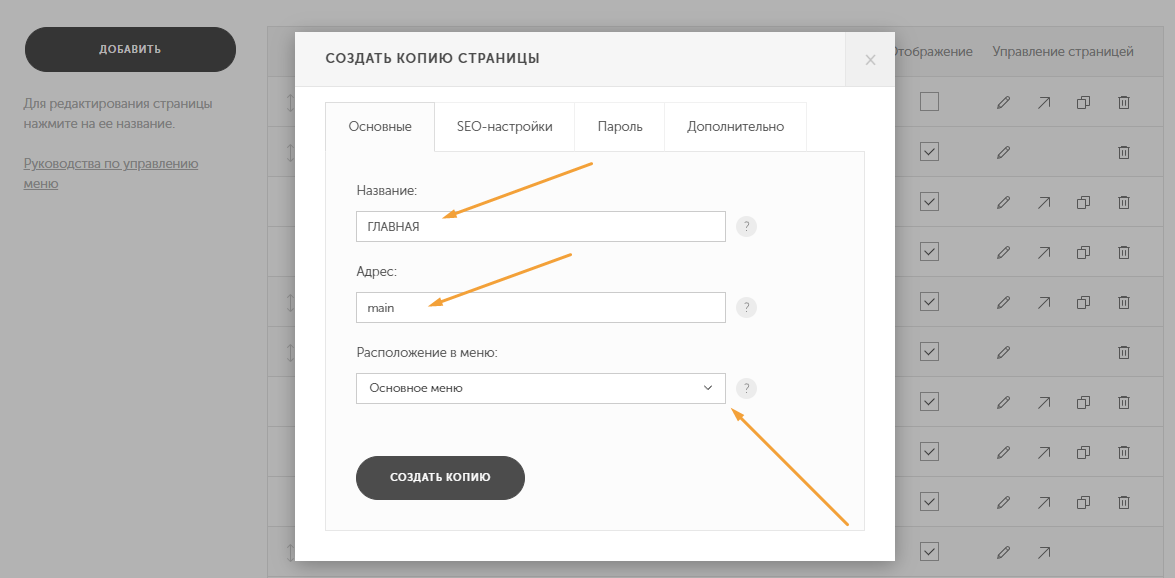Select the Дополнительно tab
Viewport: 1175px width, 578px height.
pos(735,127)
